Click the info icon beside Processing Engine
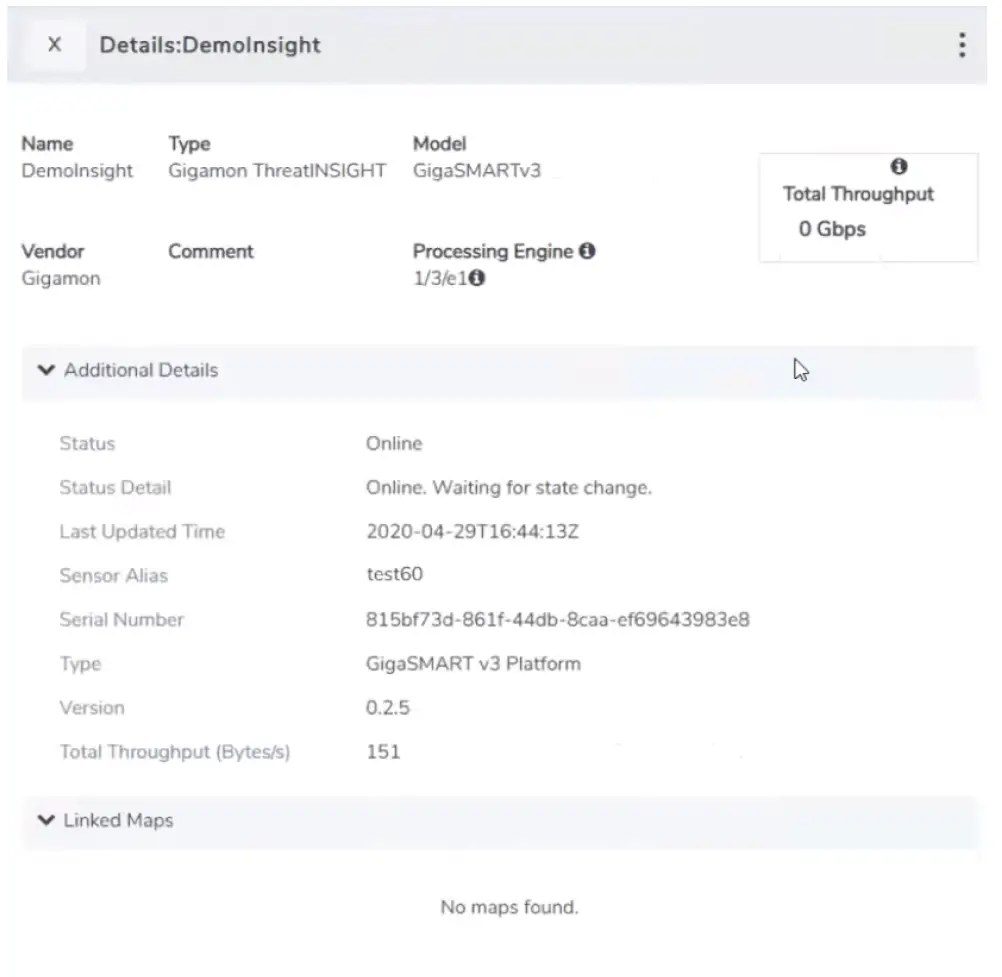The height and width of the screenshot is (977, 1002). pos(590,251)
